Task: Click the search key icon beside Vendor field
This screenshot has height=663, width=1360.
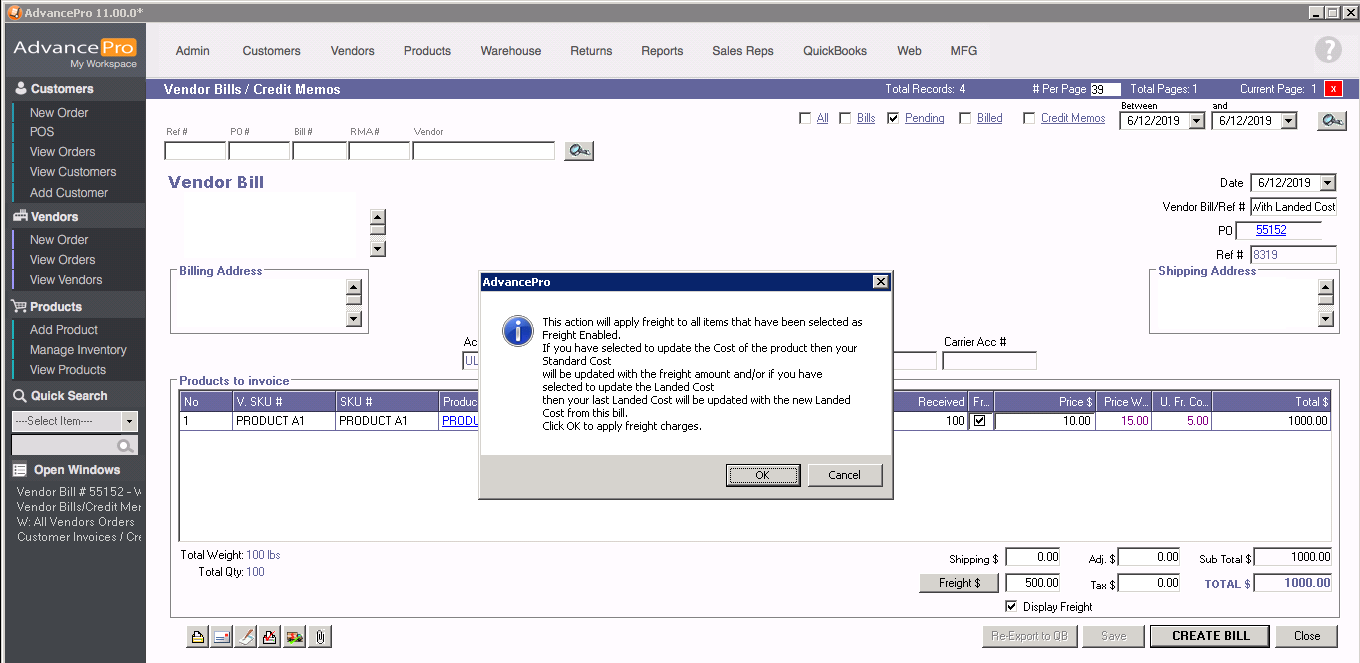Action: click(x=578, y=151)
